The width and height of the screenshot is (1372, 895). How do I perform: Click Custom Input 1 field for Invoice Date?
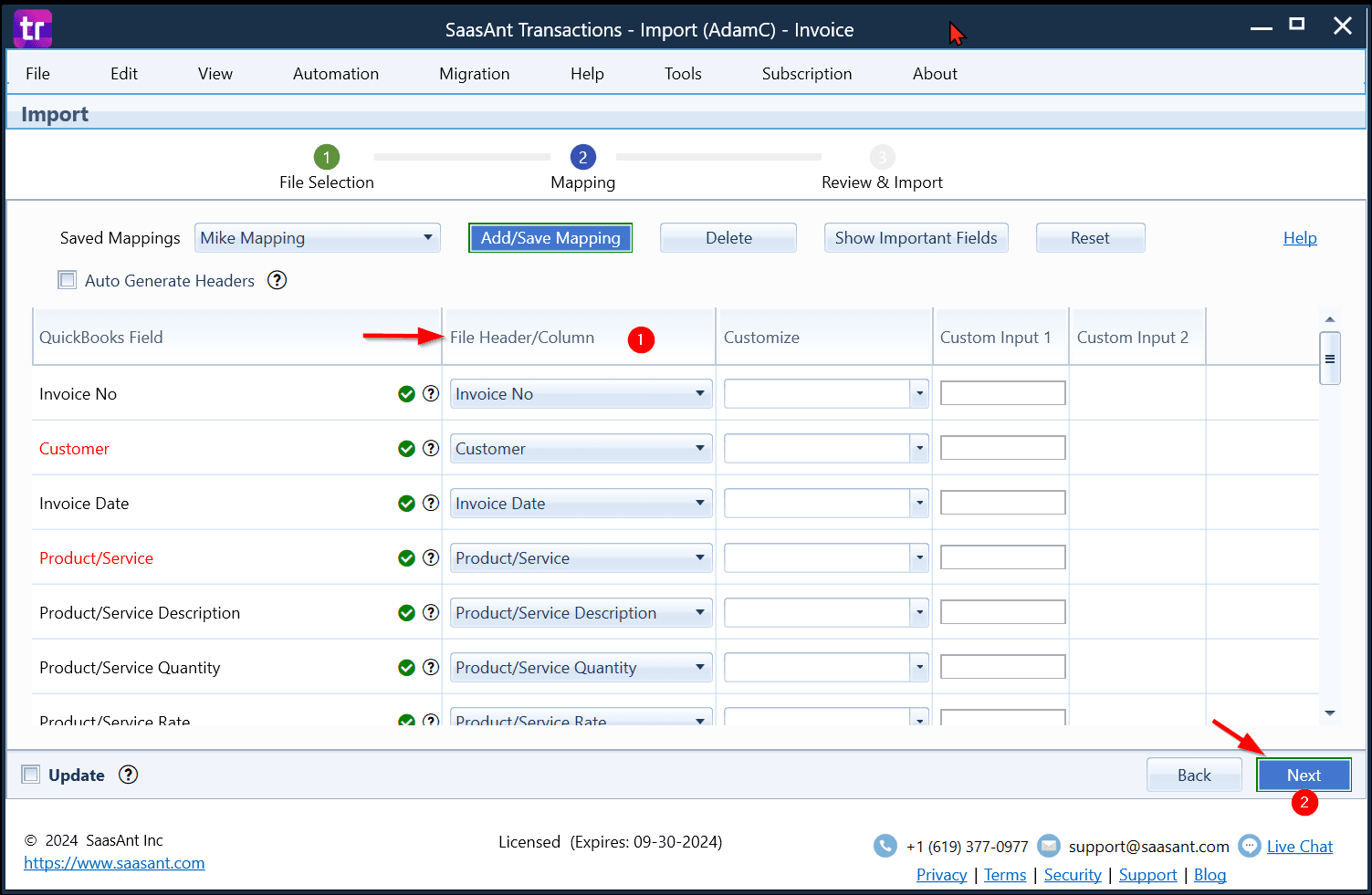[x=1003, y=503]
